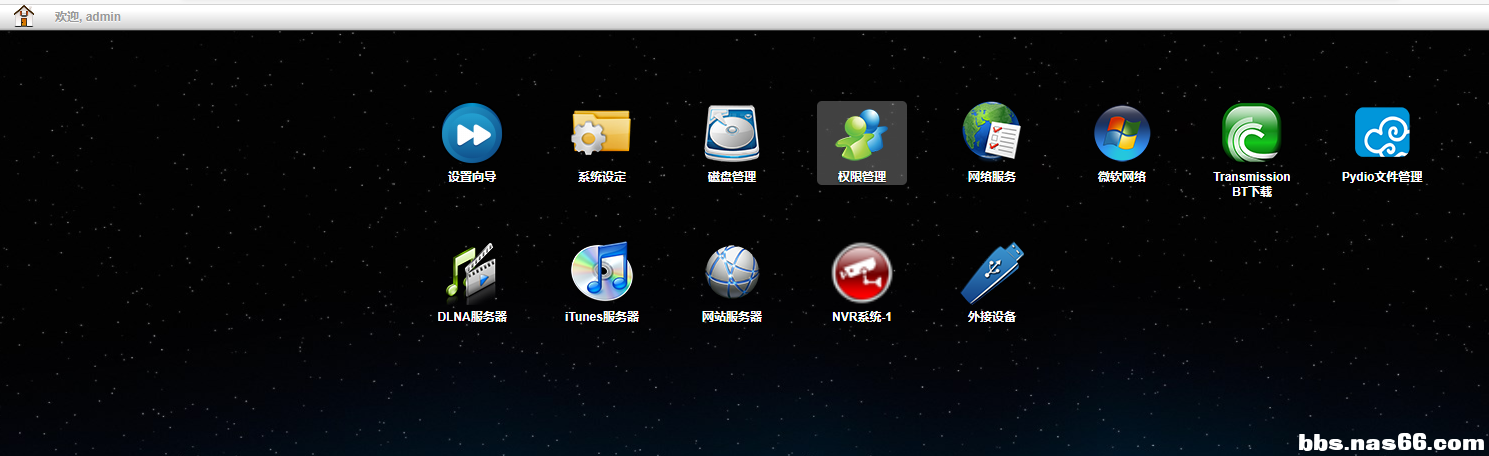Open 网络服务 globe checklist icon
Viewport: 1489px width, 456px height.
[992, 132]
